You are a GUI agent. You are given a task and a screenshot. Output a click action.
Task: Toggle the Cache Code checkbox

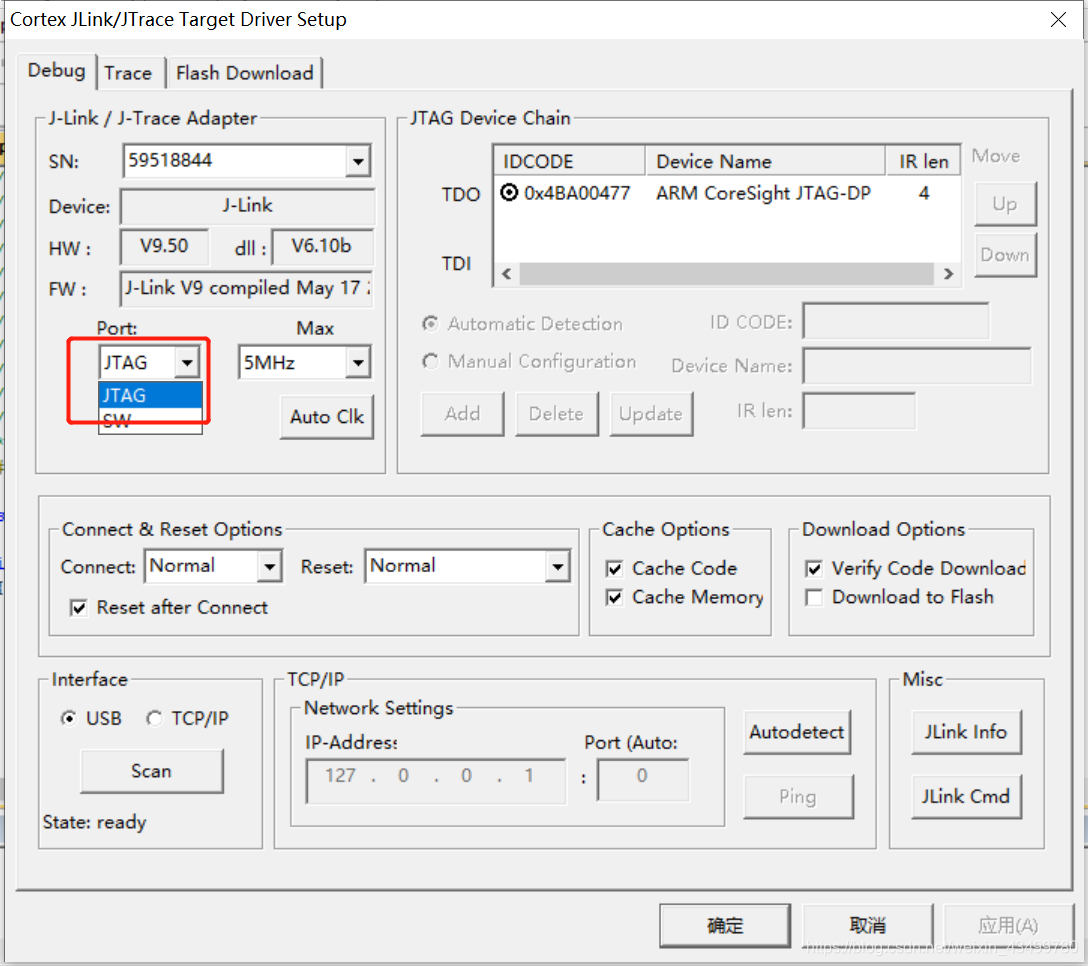tap(614, 569)
